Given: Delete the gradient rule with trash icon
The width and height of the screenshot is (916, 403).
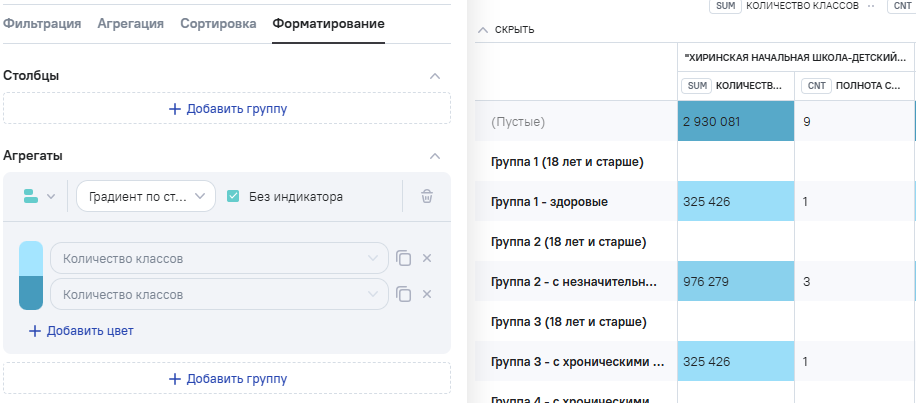Looking at the screenshot, I should point(427,197).
